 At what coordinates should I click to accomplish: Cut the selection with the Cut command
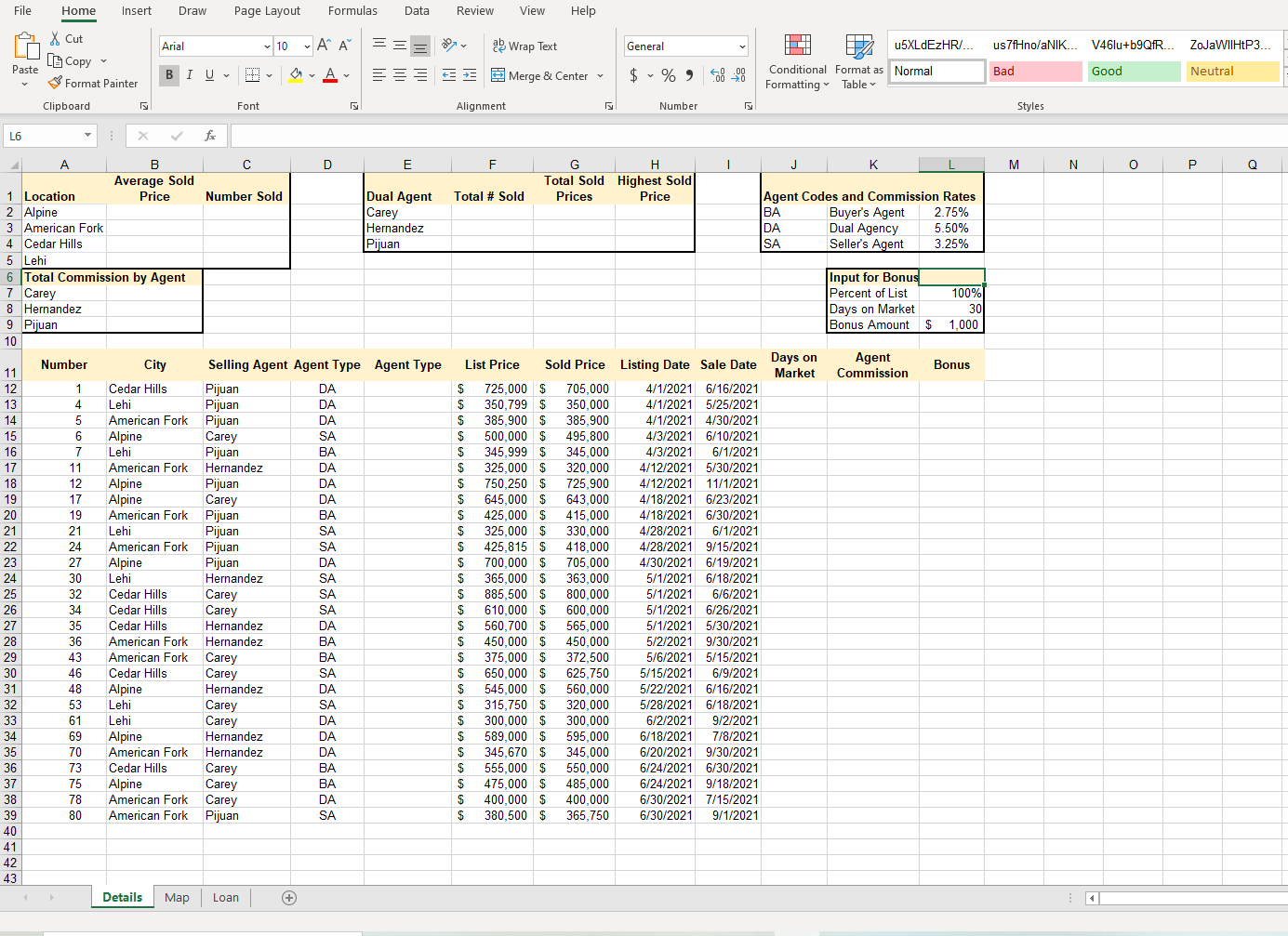(66, 38)
